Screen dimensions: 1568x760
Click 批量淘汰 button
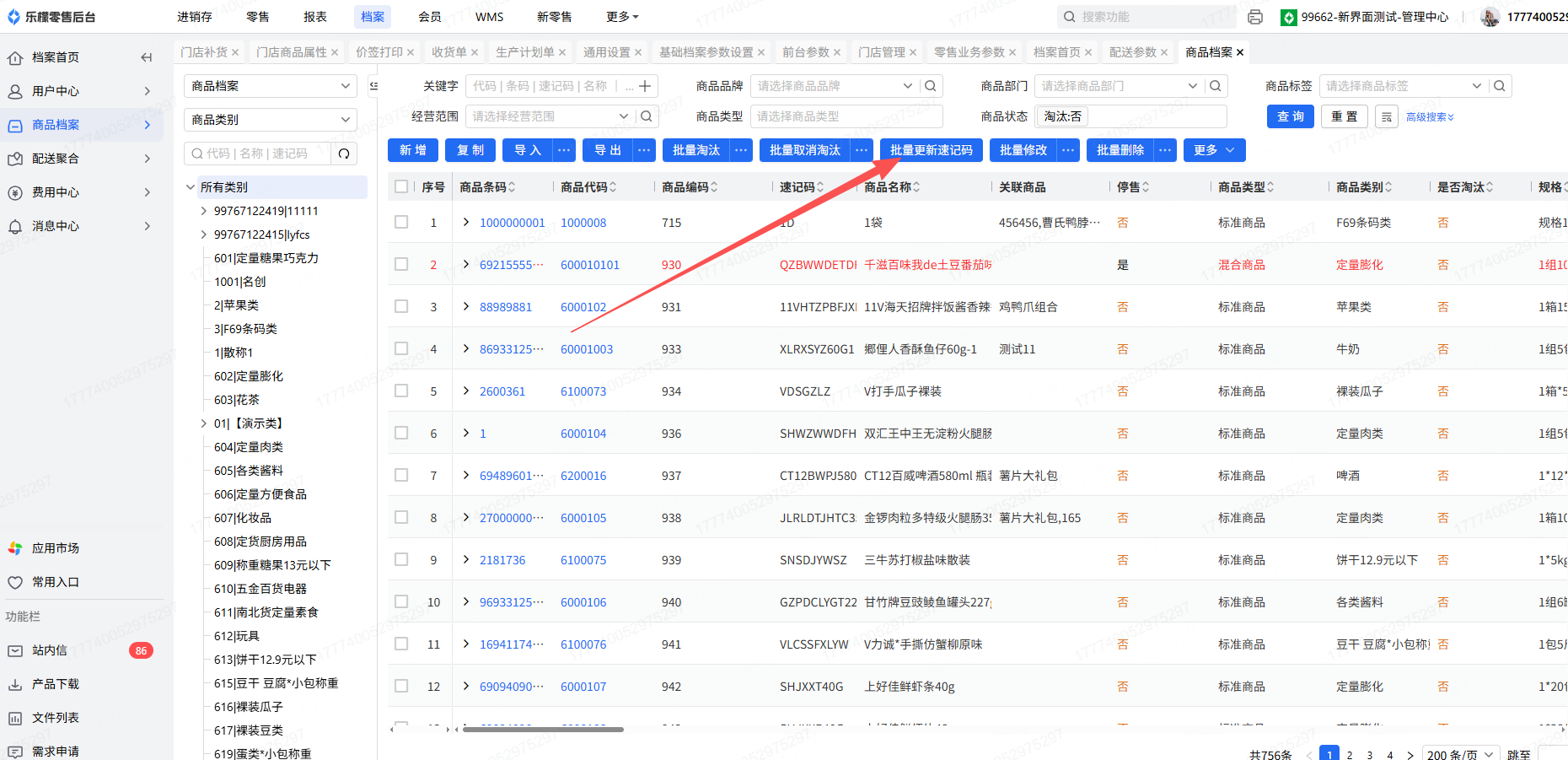coord(696,150)
